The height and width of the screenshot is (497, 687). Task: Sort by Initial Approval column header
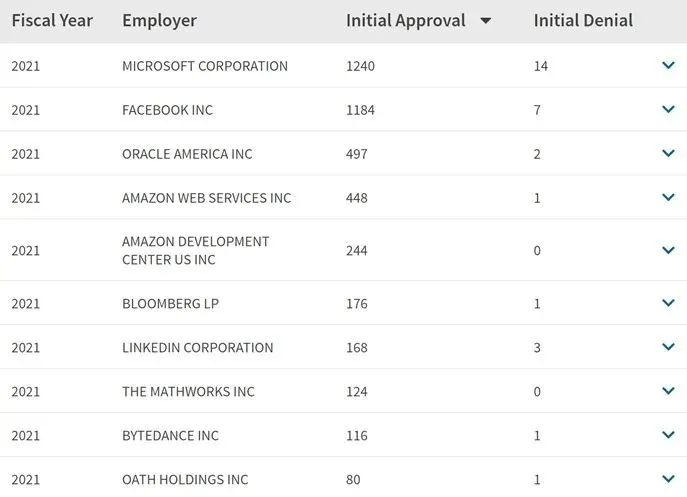click(405, 21)
